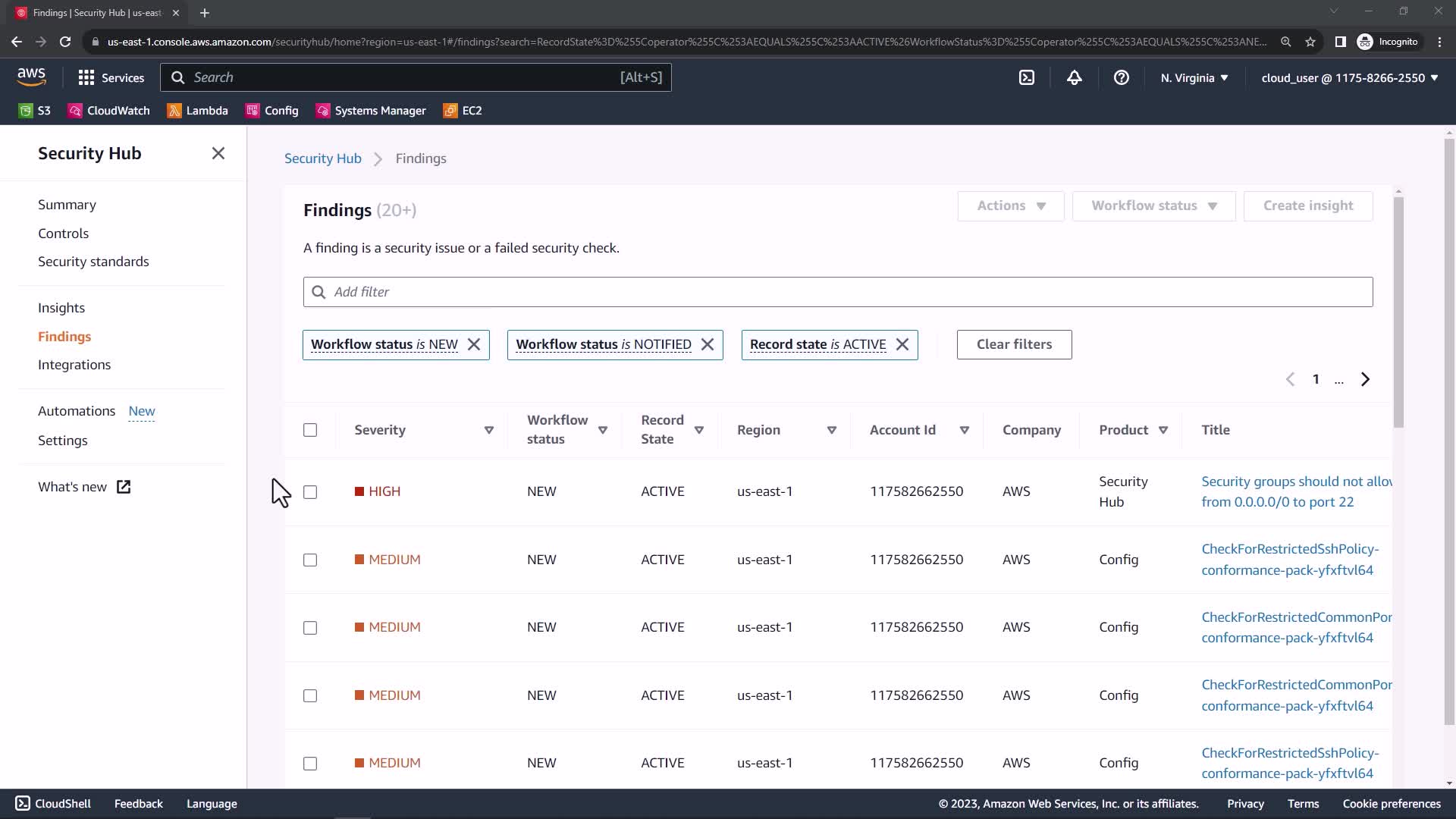Click the Clear filters button
The image size is (1456, 819).
[x=1014, y=344]
